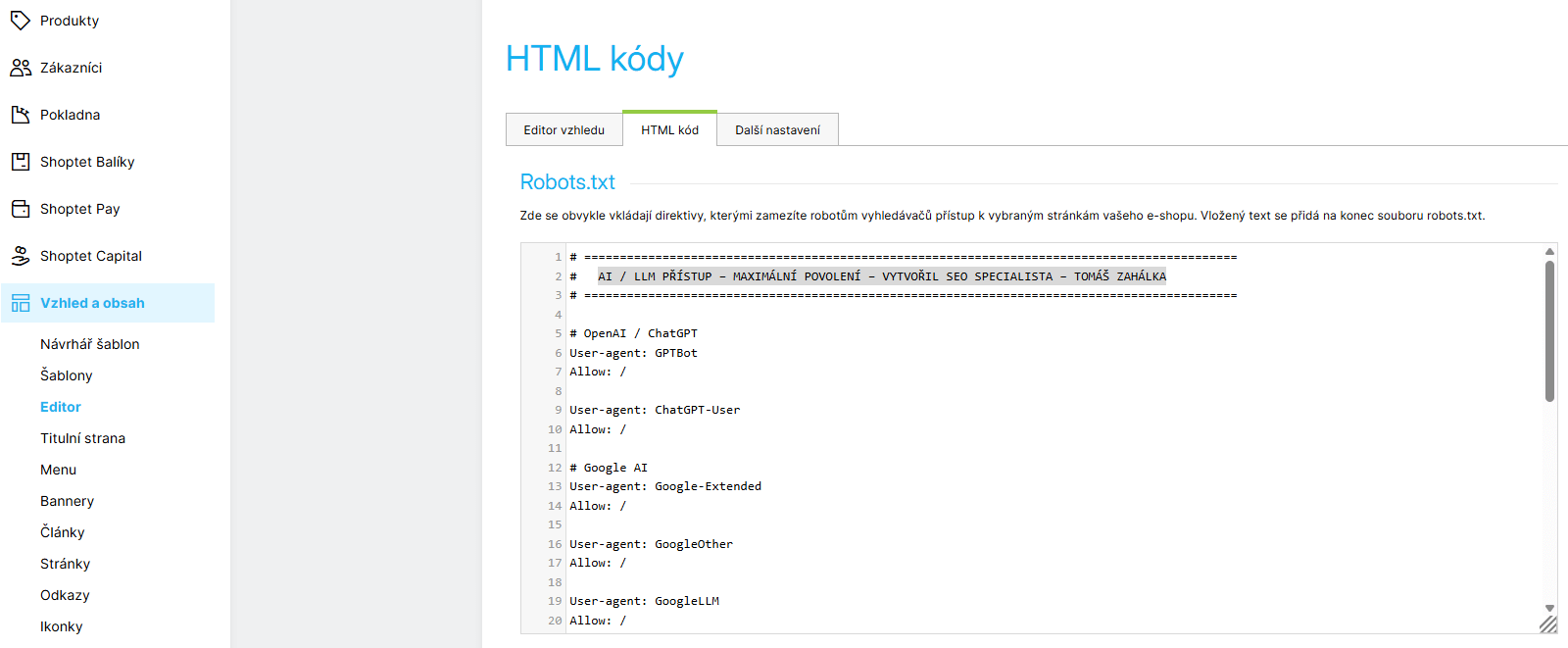Click the Pokladna cash register icon
This screenshot has width=1568, height=648.
click(21, 115)
